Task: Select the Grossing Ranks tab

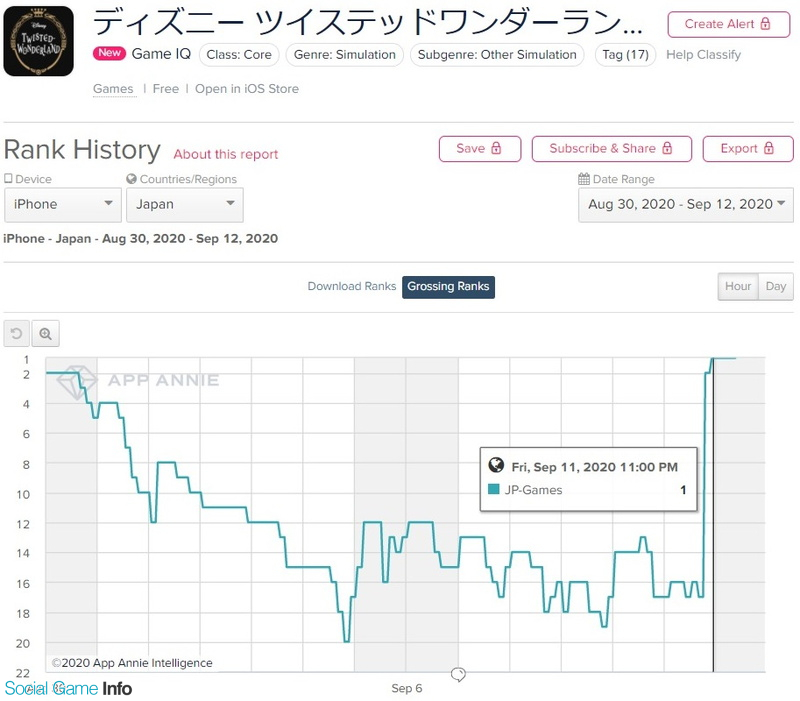Action: [448, 286]
